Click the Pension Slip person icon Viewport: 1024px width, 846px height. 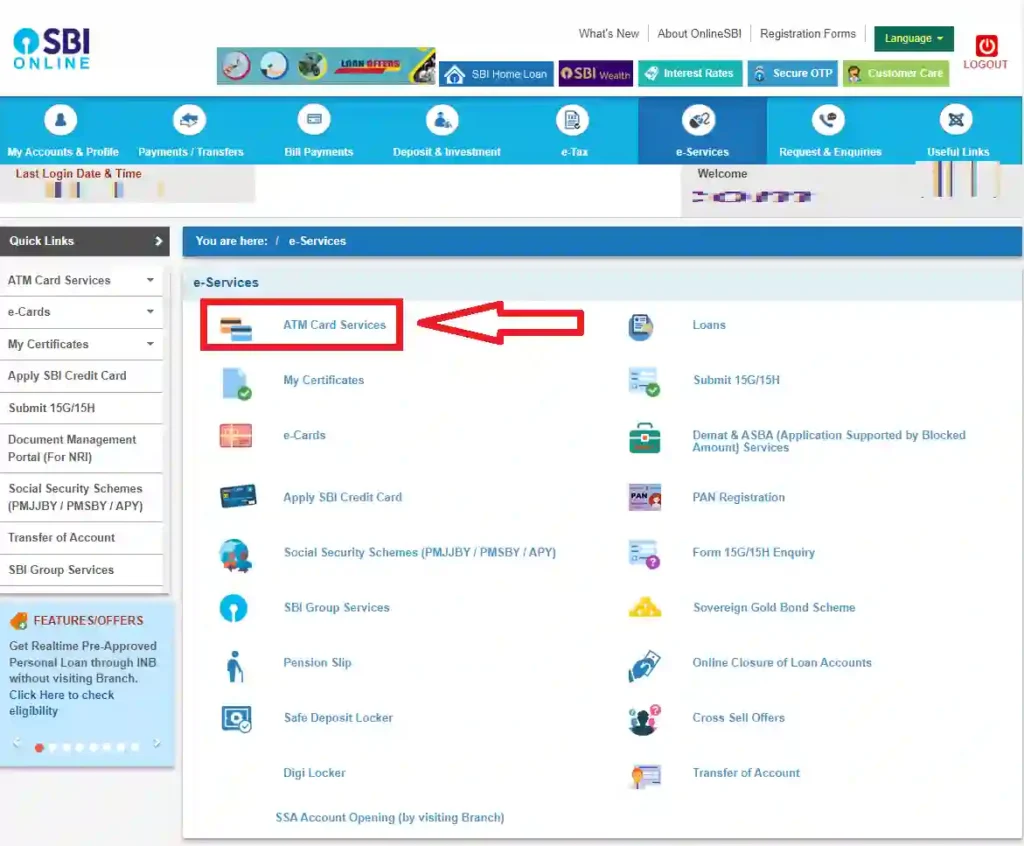click(234, 666)
